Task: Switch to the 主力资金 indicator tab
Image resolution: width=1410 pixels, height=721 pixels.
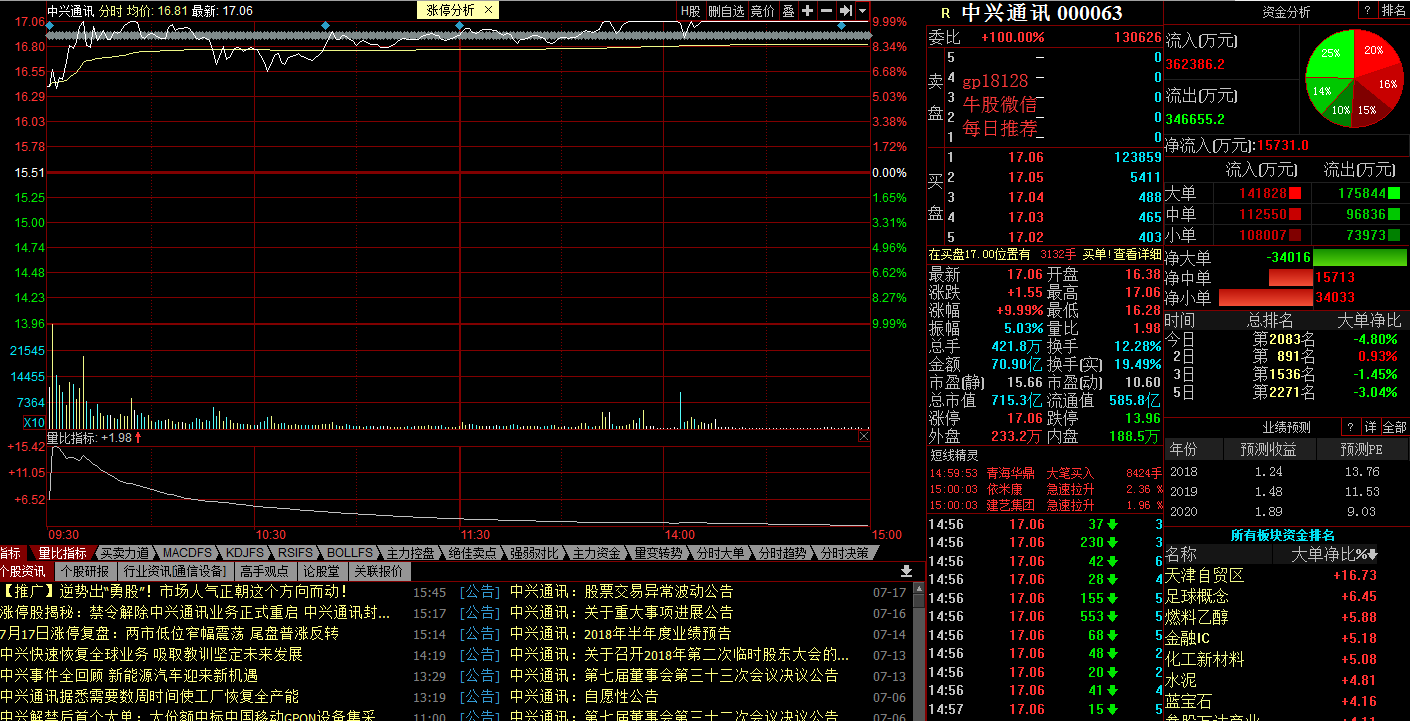Action: 596,553
